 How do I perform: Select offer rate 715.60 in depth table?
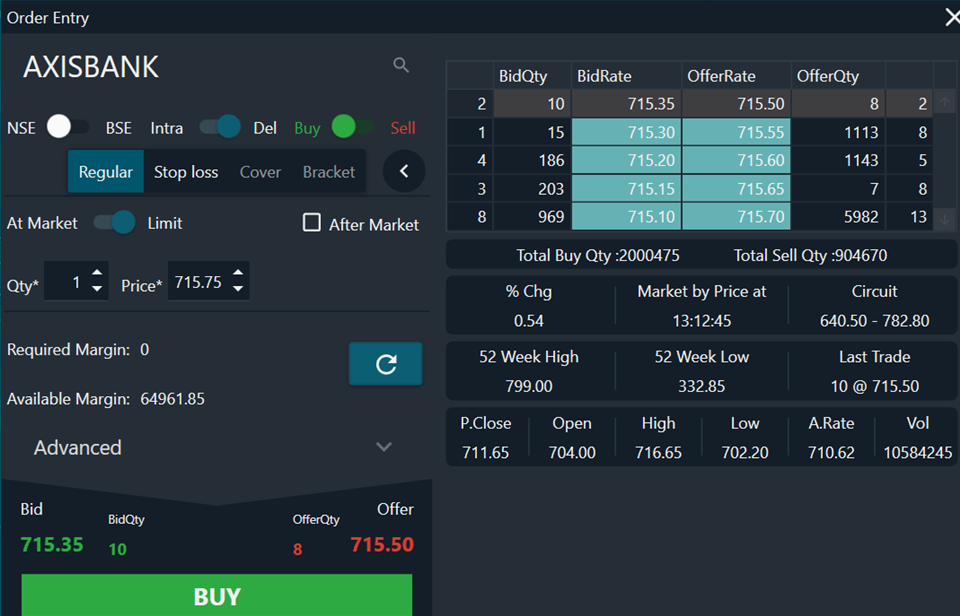pos(736,160)
